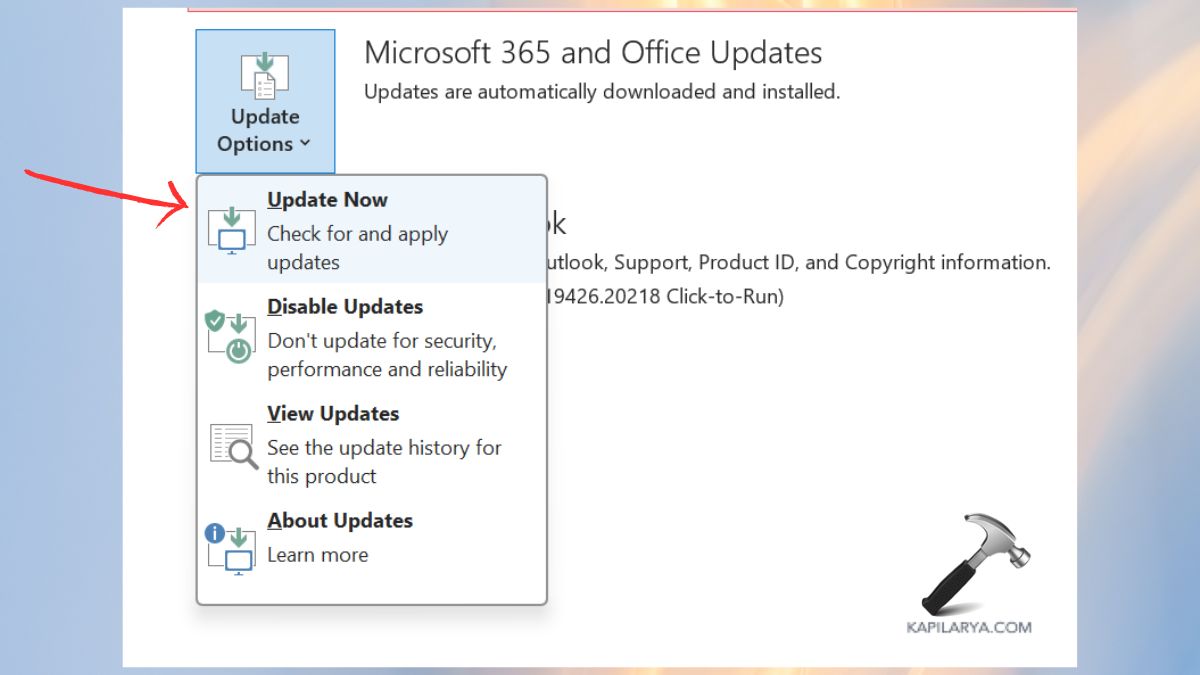This screenshot has width=1200, height=675.
Task: Click the Microsoft 365 and Office Updates heading
Action: [594, 52]
